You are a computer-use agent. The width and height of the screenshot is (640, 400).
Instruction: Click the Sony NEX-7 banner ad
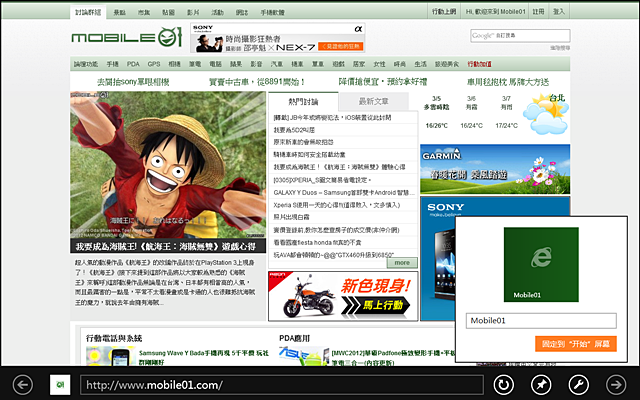pos(278,38)
